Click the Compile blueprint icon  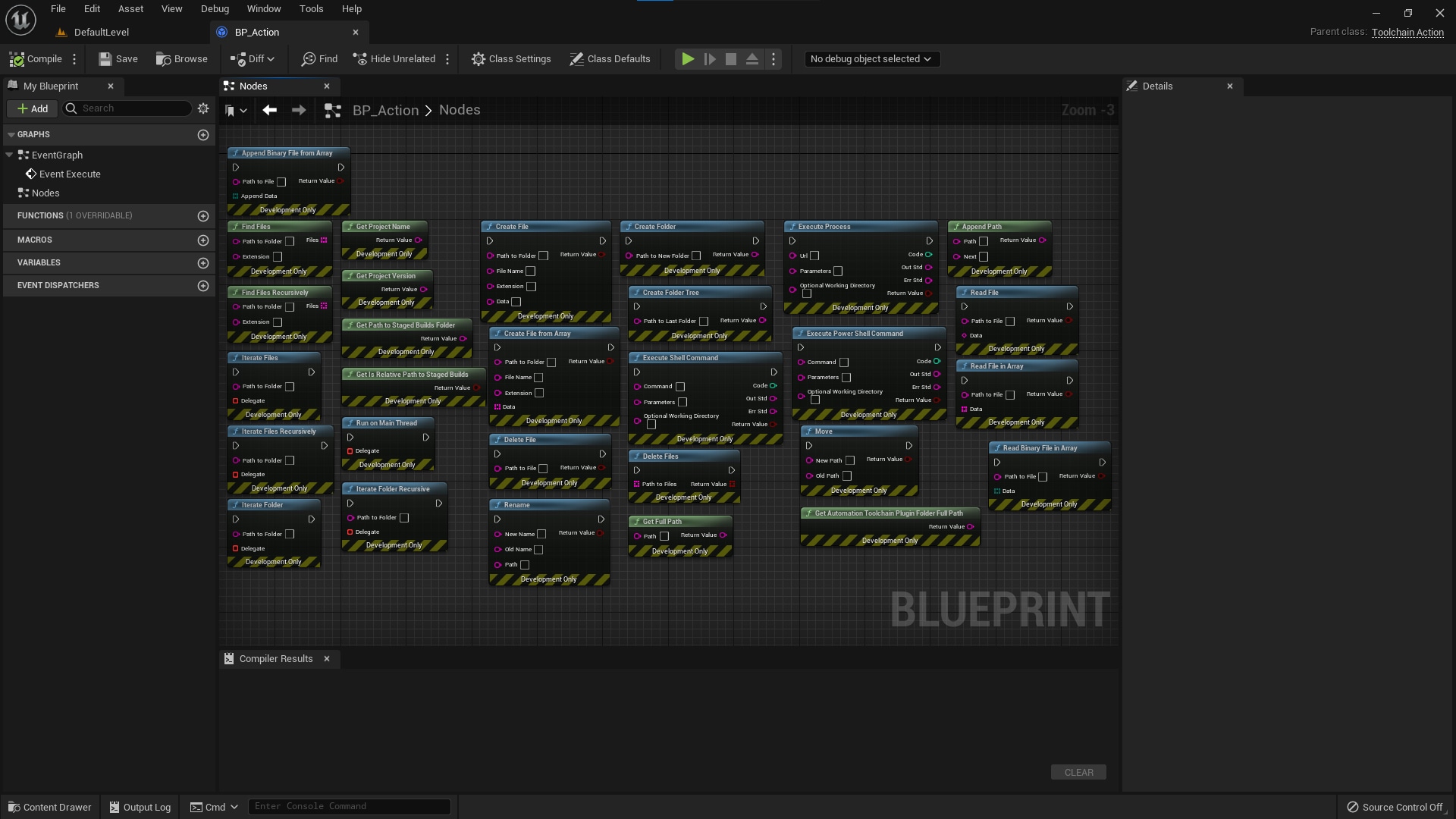[x=35, y=59]
